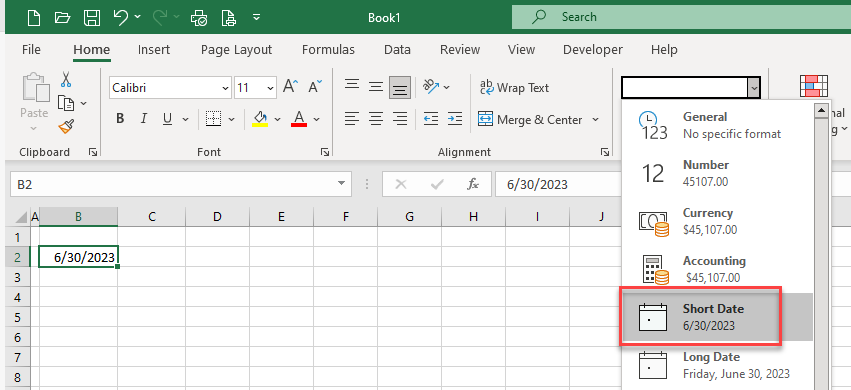Toggle Bold formatting
The width and height of the screenshot is (851, 390).
point(120,119)
